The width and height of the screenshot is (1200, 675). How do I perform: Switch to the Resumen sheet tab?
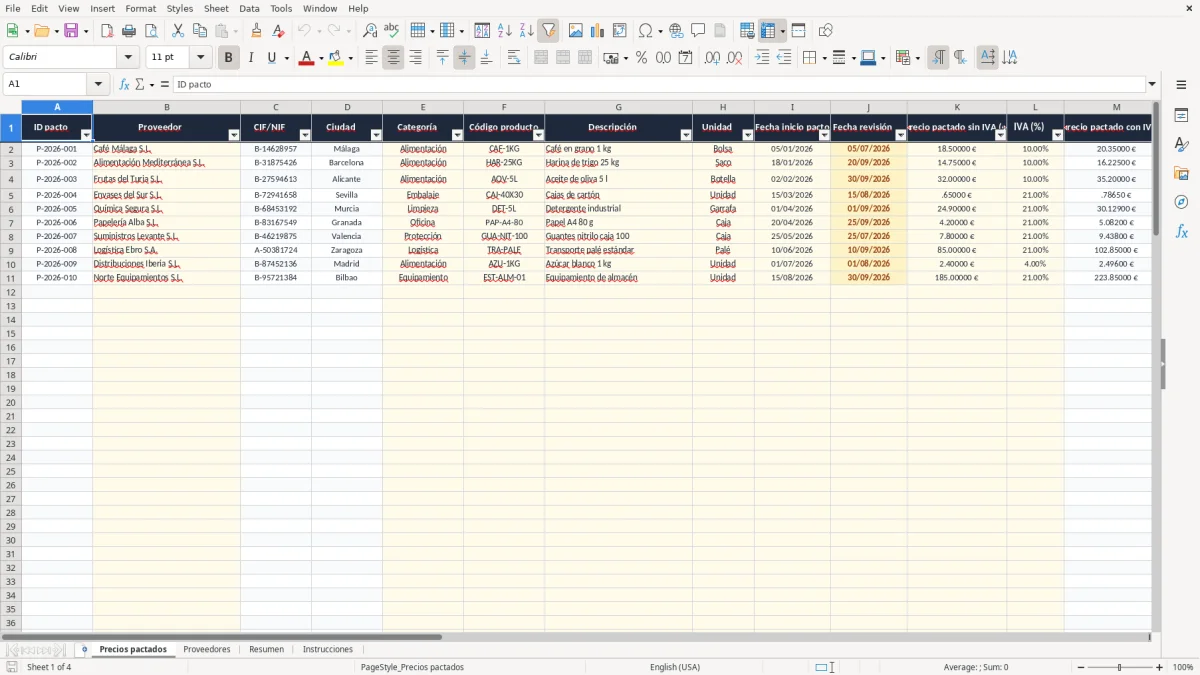[266, 649]
